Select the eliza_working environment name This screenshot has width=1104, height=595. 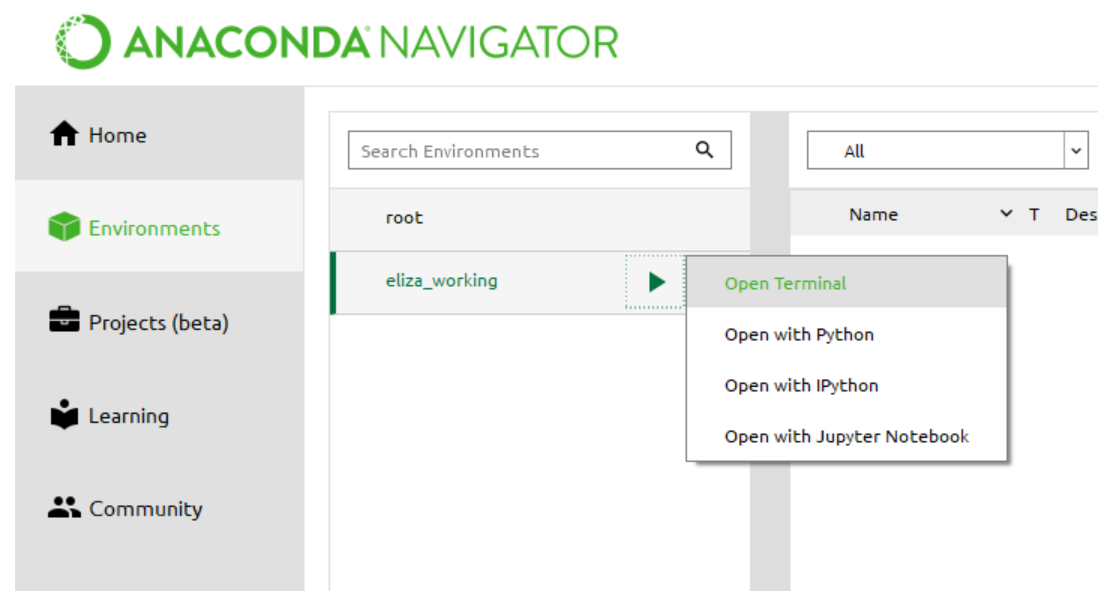(x=441, y=280)
